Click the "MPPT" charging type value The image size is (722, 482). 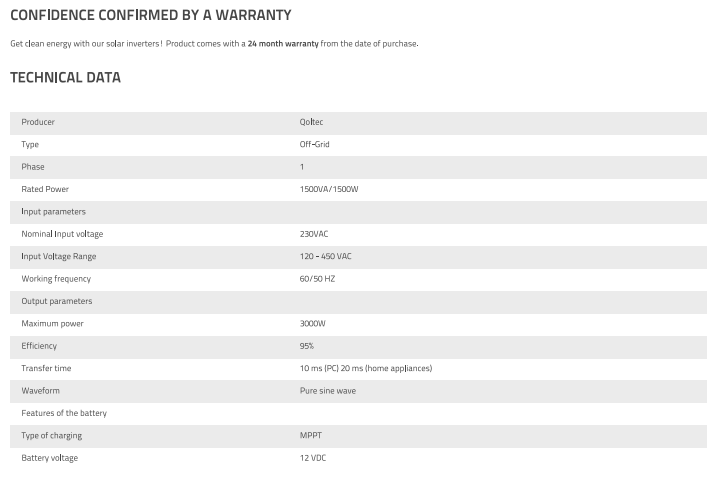tap(310, 436)
